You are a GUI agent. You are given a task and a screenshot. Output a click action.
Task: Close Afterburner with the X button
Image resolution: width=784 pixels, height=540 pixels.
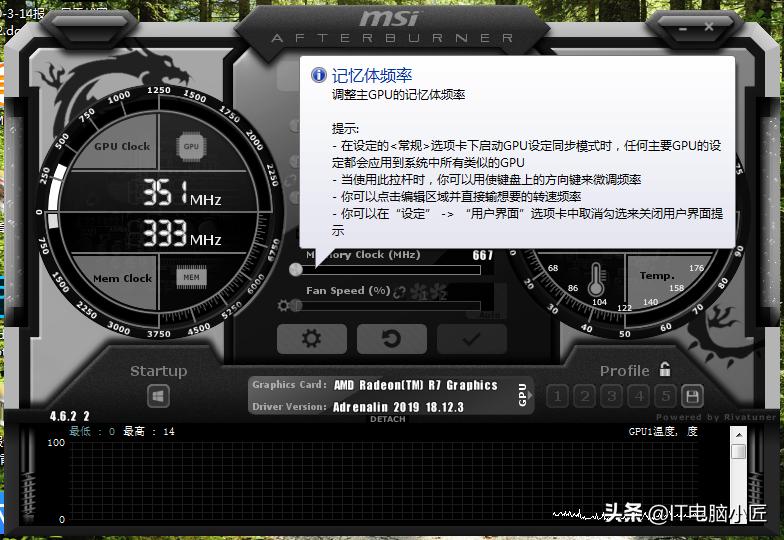click(708, 27)
